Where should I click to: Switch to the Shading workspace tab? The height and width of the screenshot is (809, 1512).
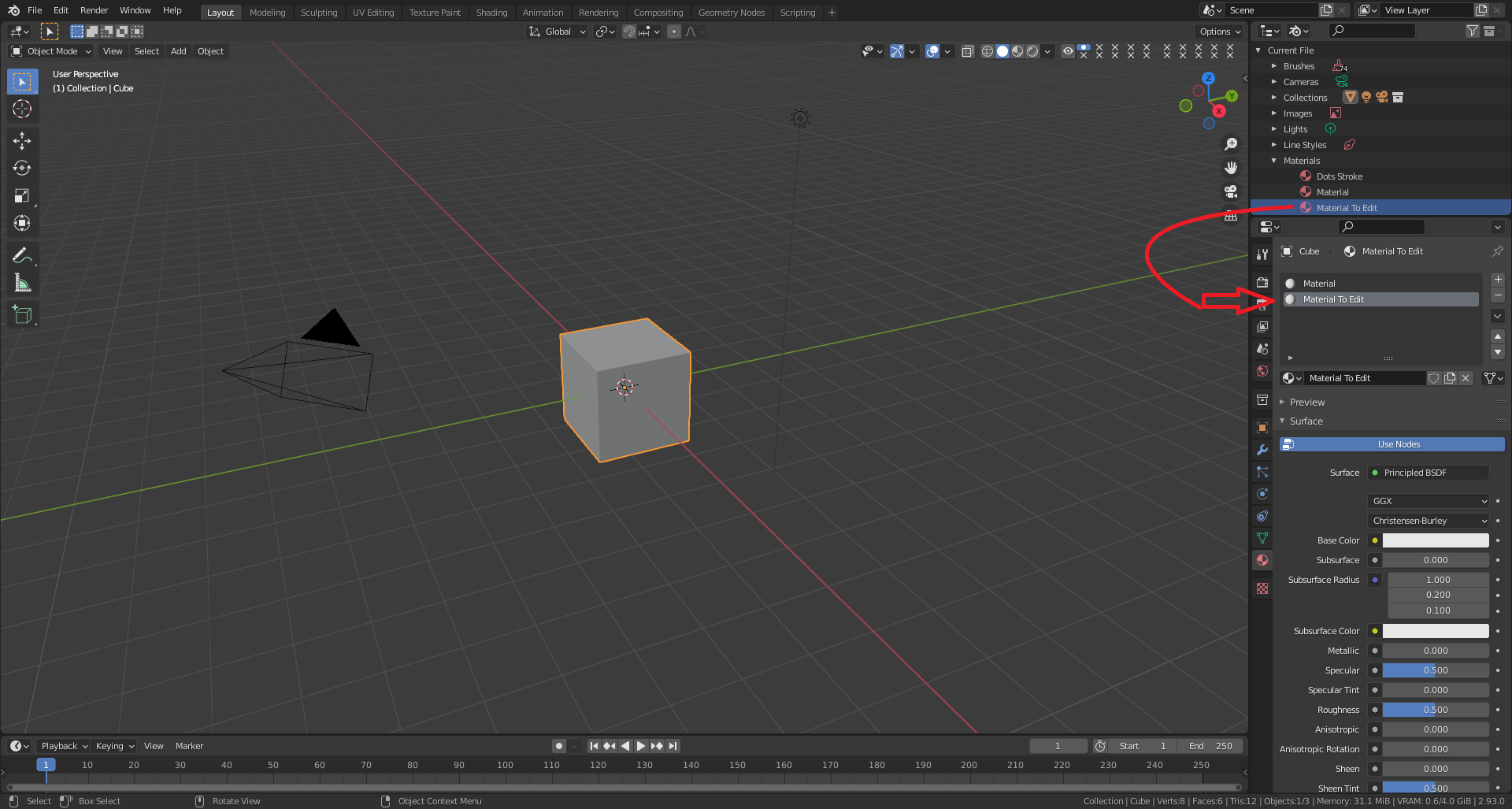491,13
